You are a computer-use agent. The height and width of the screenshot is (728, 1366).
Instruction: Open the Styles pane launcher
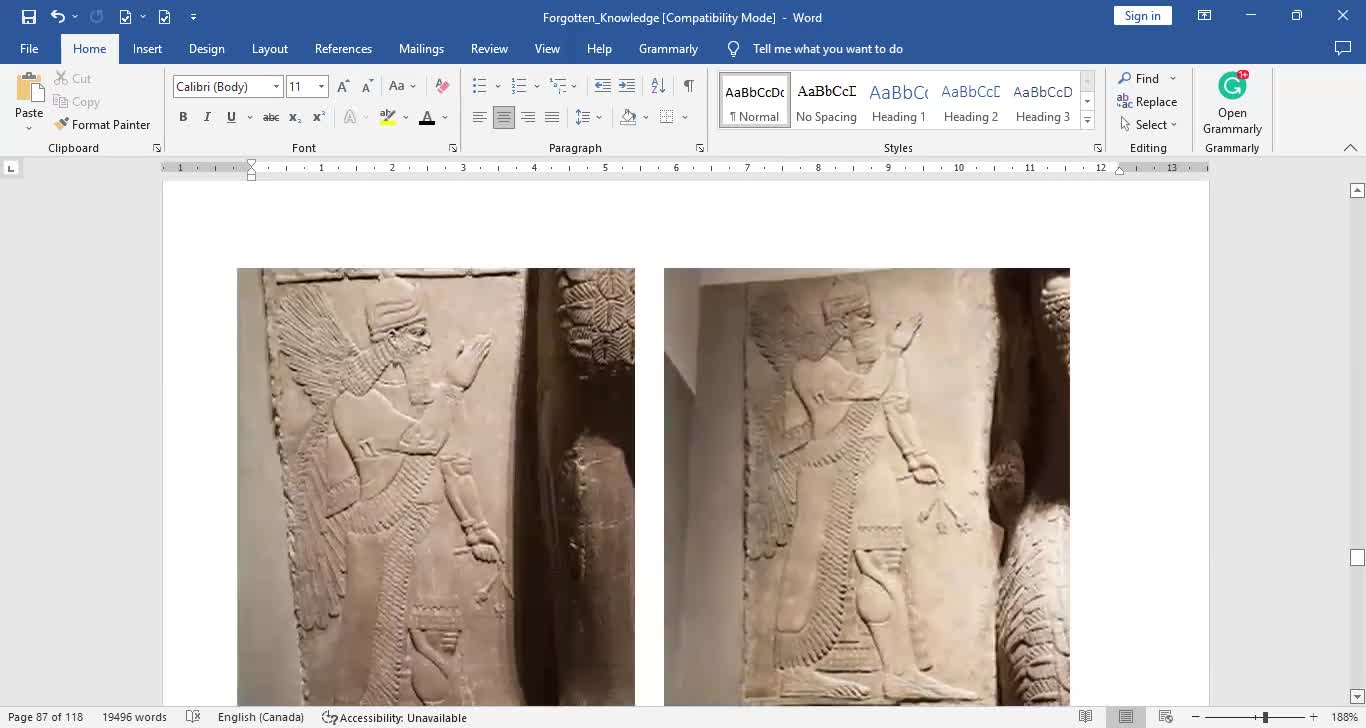click(x=1098, y=148)
